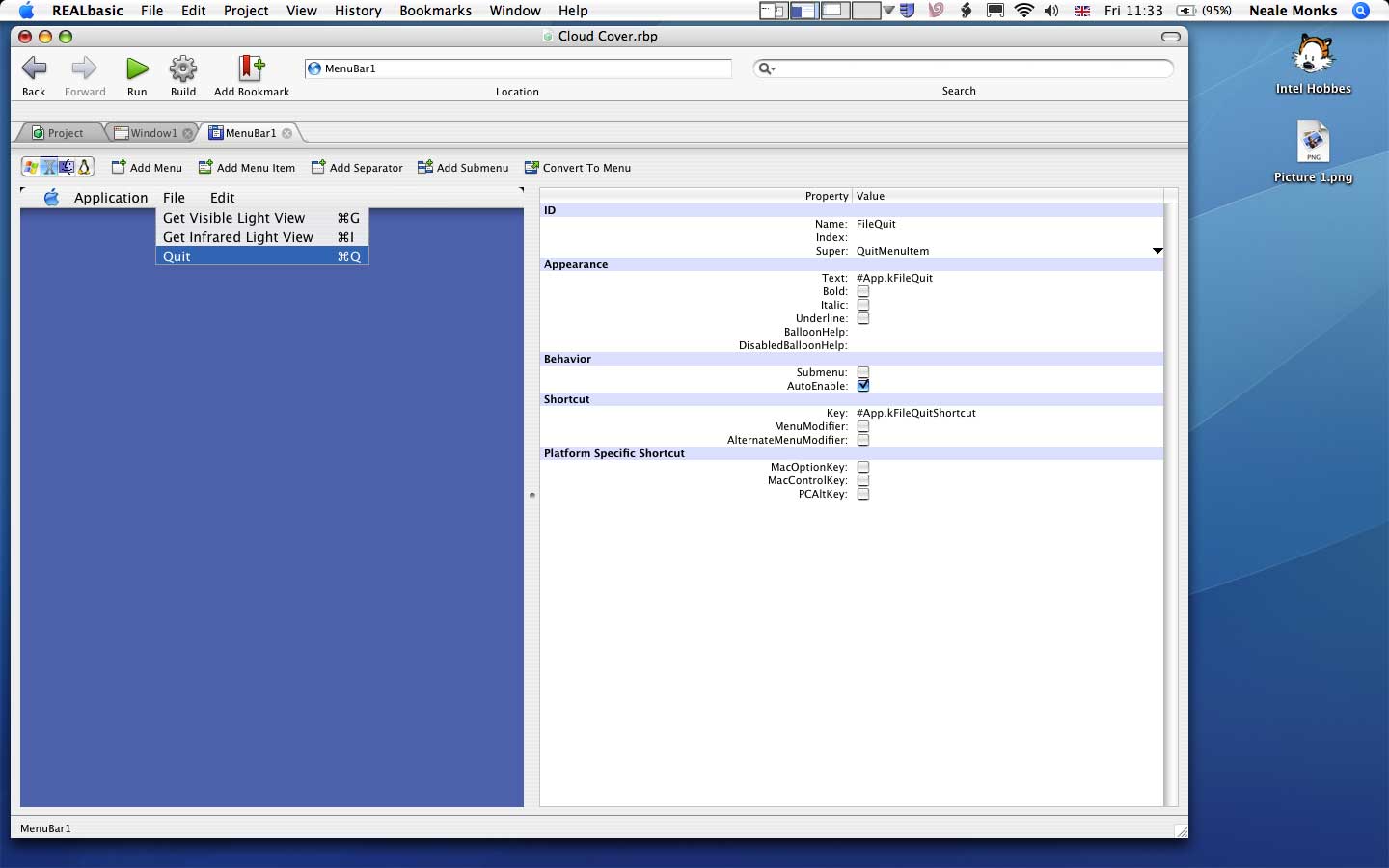Image resolution: width=1389 pixels, height=868 pixels.
Task: Click Convert To Menu icon
Action: tap(531, 168)
